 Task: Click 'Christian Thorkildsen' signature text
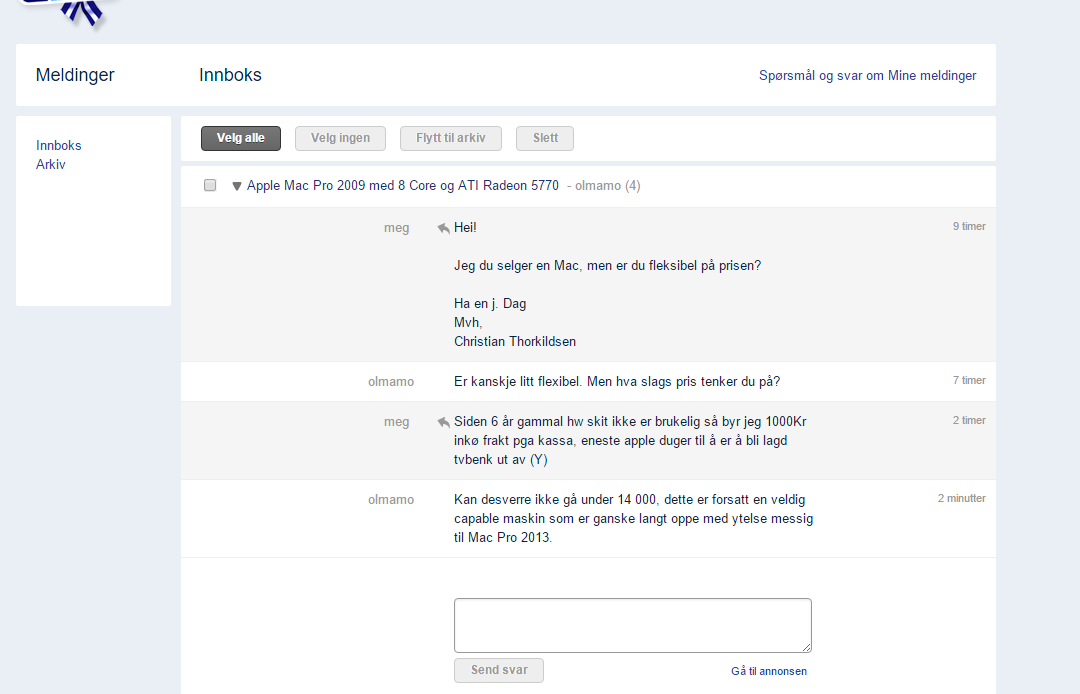click(515, 341)
